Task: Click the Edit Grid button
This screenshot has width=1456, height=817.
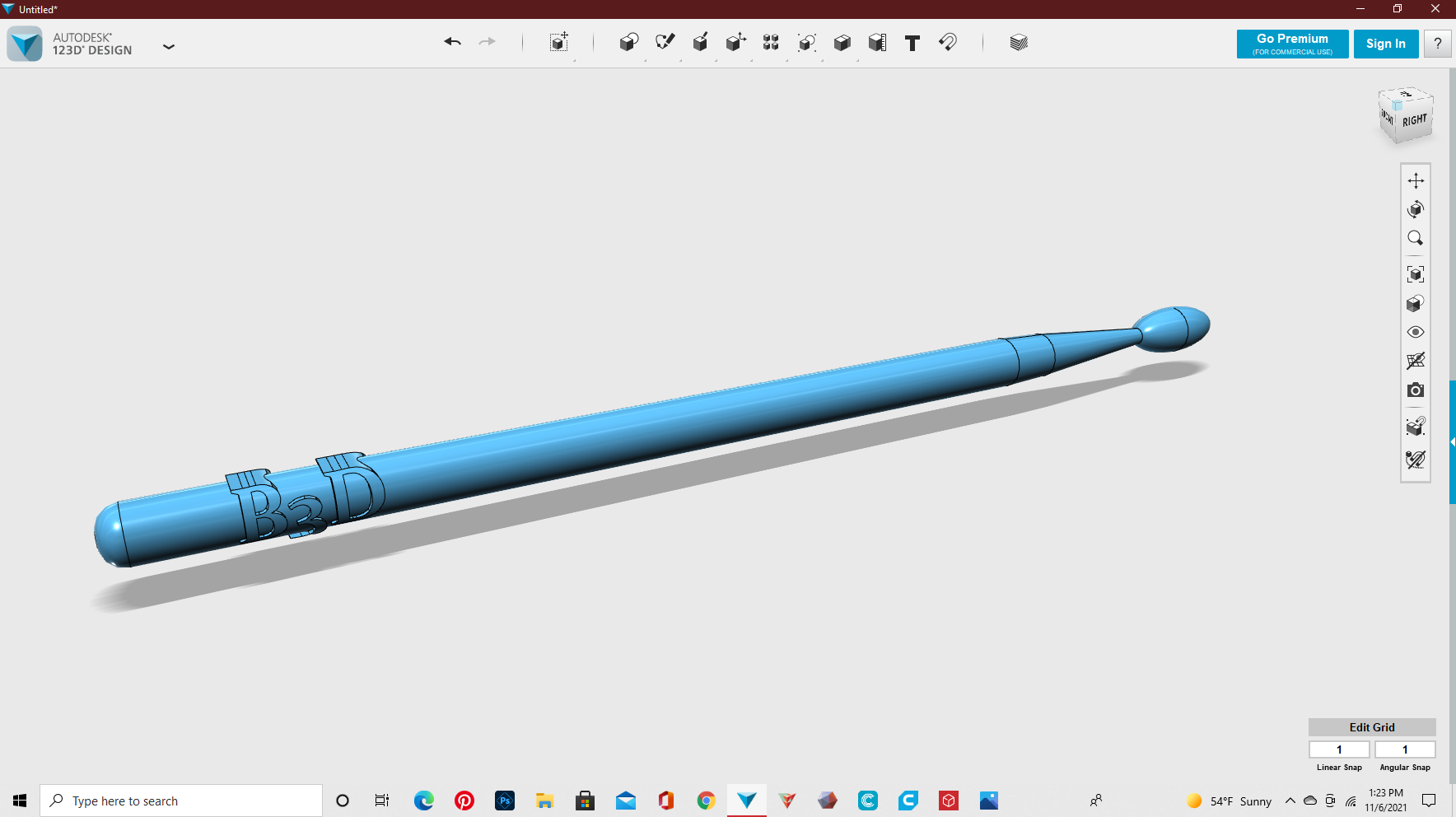Action: click(x=1372, y=727)
